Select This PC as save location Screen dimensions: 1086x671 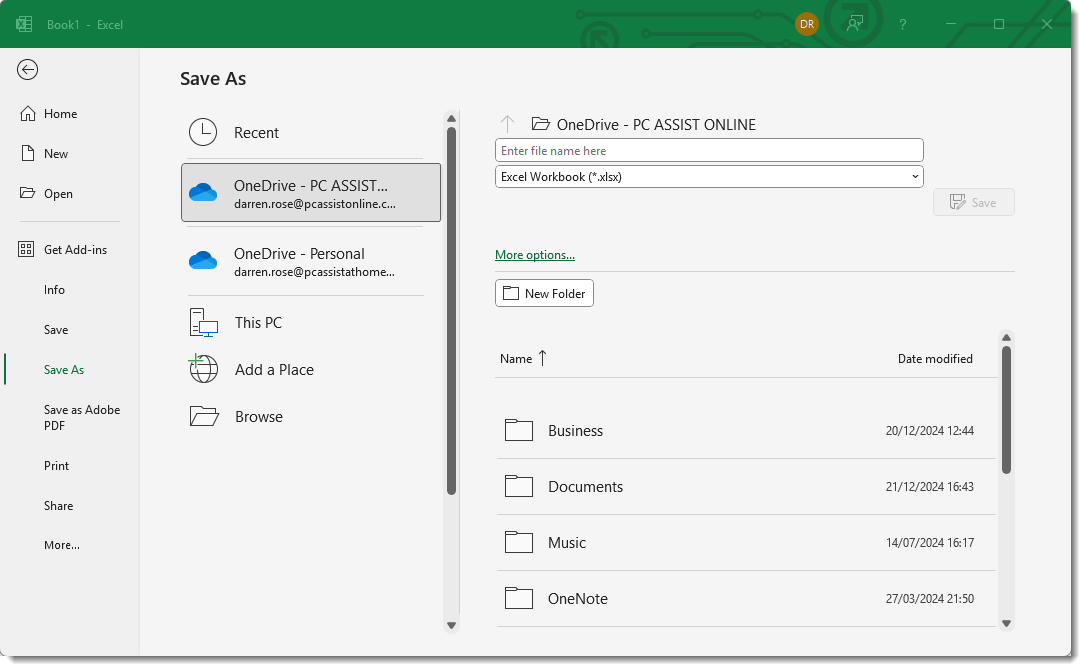coord(259,322)
